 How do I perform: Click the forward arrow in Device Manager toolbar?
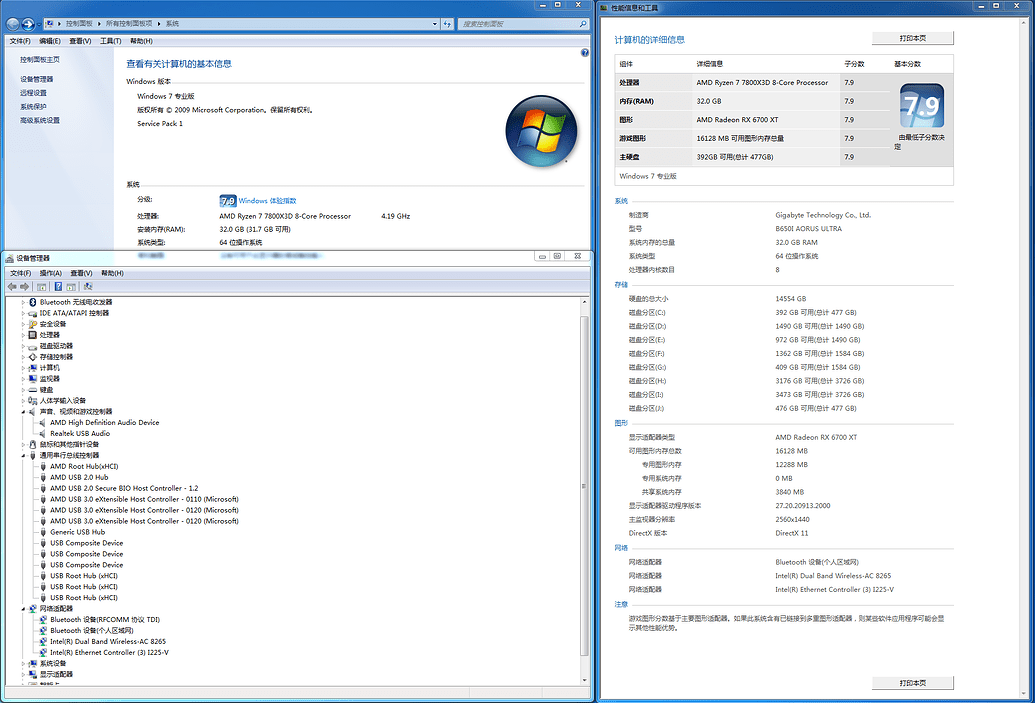click(24, 286)
